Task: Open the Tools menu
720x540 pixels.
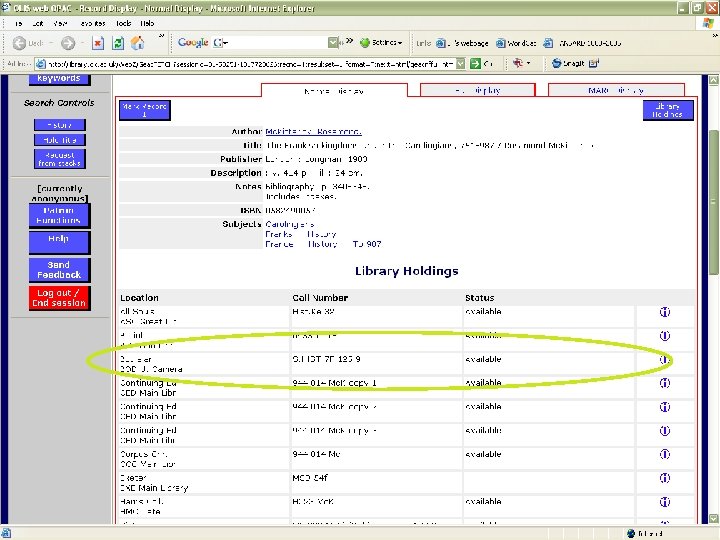Action: click(124, 23)
